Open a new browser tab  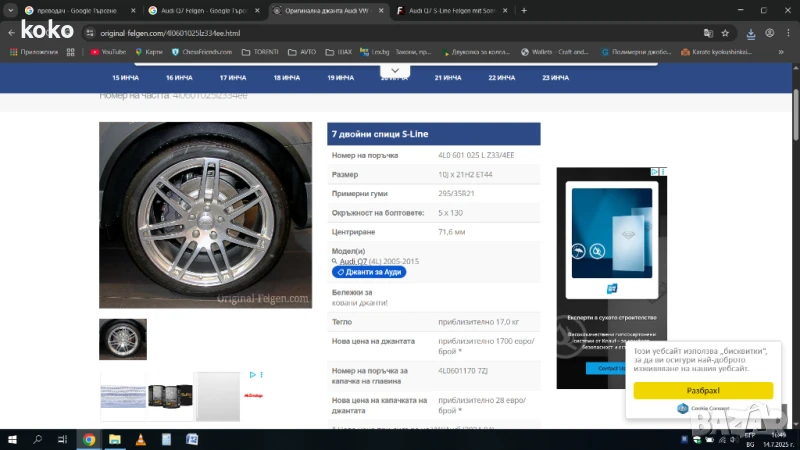[524, 10]
